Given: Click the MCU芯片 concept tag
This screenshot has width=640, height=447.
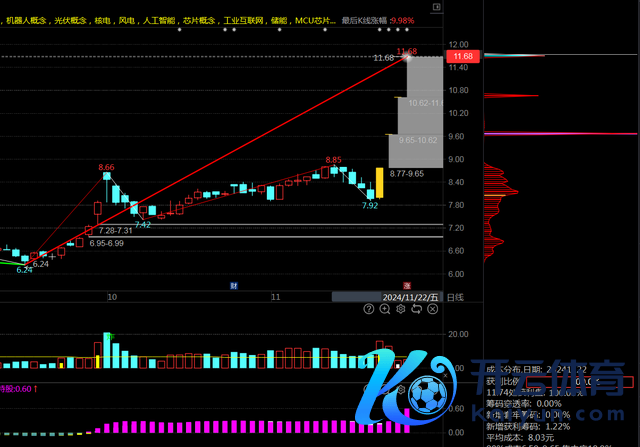Looking at the screenshot, I should coord(315,19).
